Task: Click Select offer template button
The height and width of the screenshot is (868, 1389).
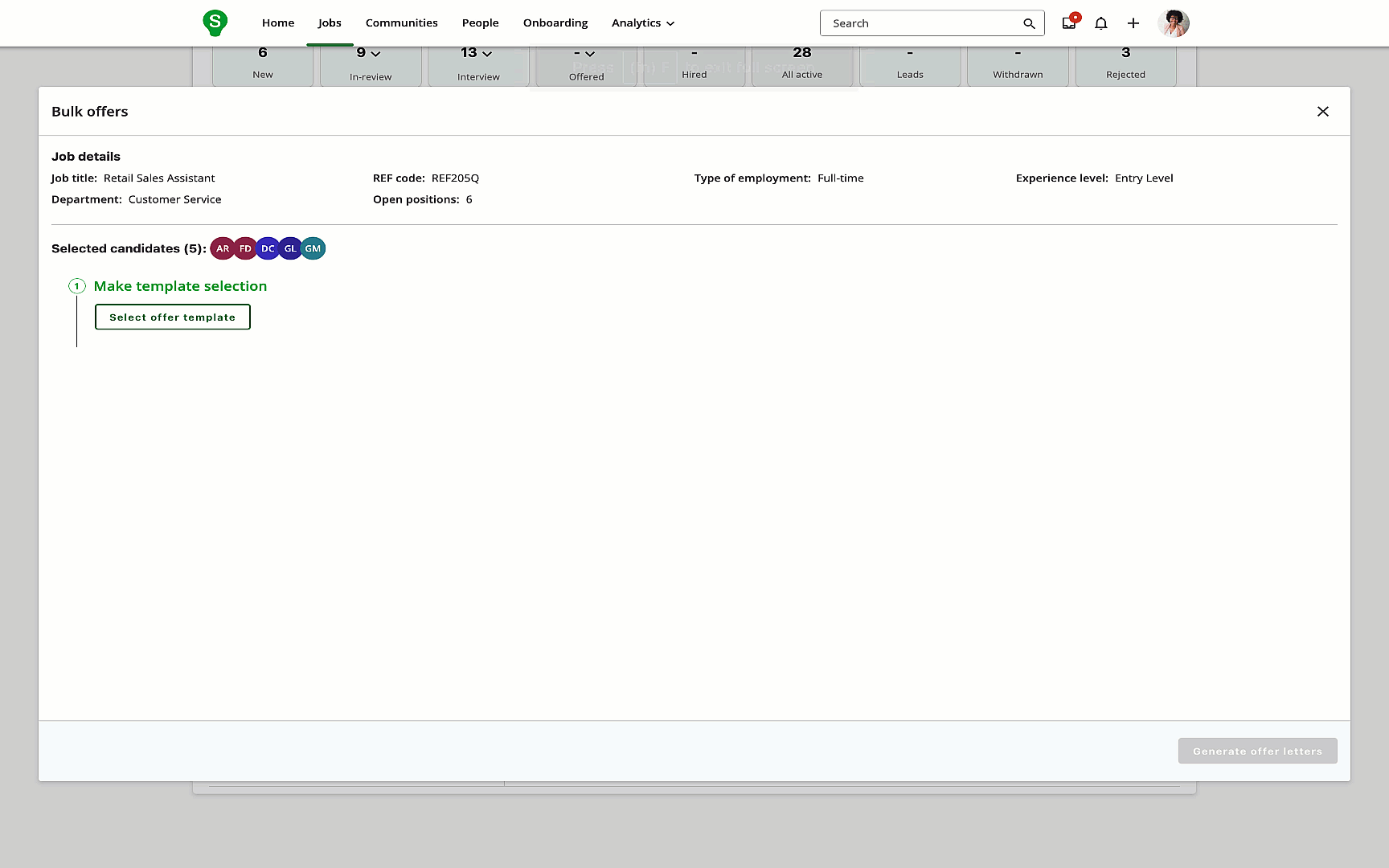Action: 173,317
